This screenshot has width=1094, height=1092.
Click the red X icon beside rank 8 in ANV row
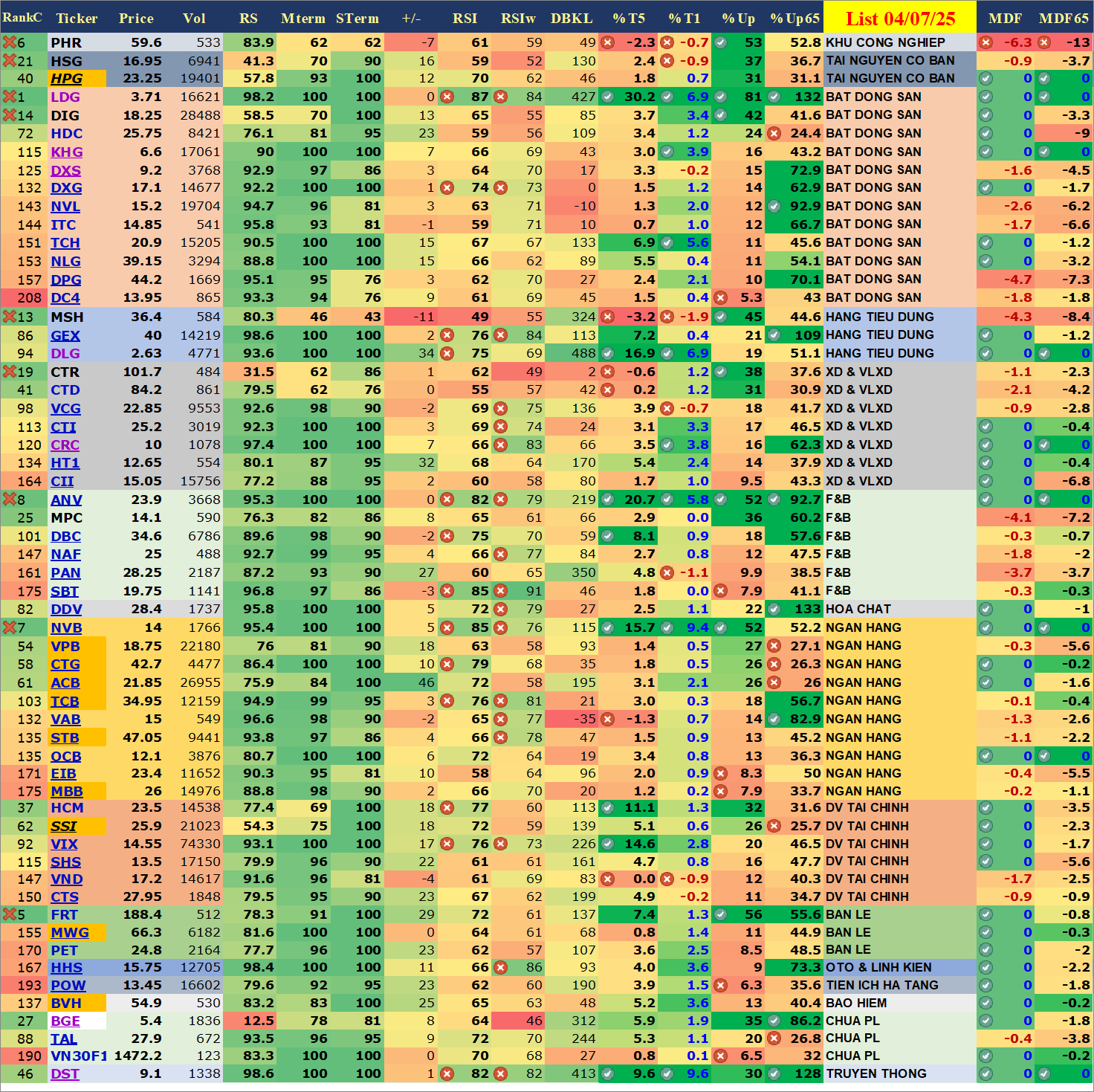(9, 500)
